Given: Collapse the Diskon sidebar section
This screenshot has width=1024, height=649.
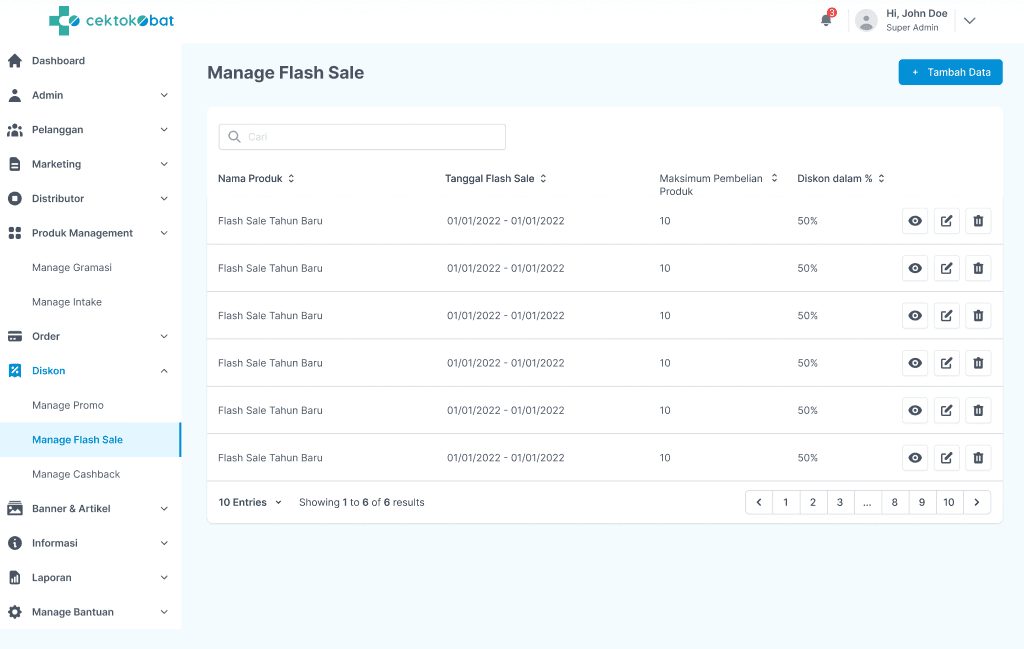Looking at the screenshot, I should click(x=164, y=371).
